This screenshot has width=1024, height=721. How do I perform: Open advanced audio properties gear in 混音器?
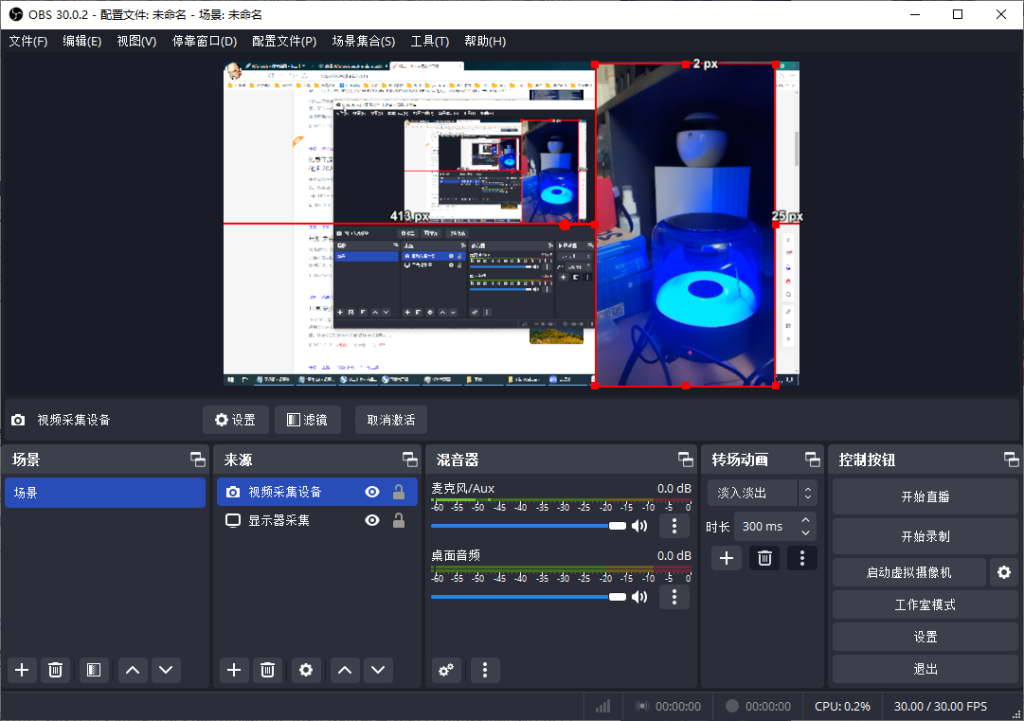[x=446, y=670]
